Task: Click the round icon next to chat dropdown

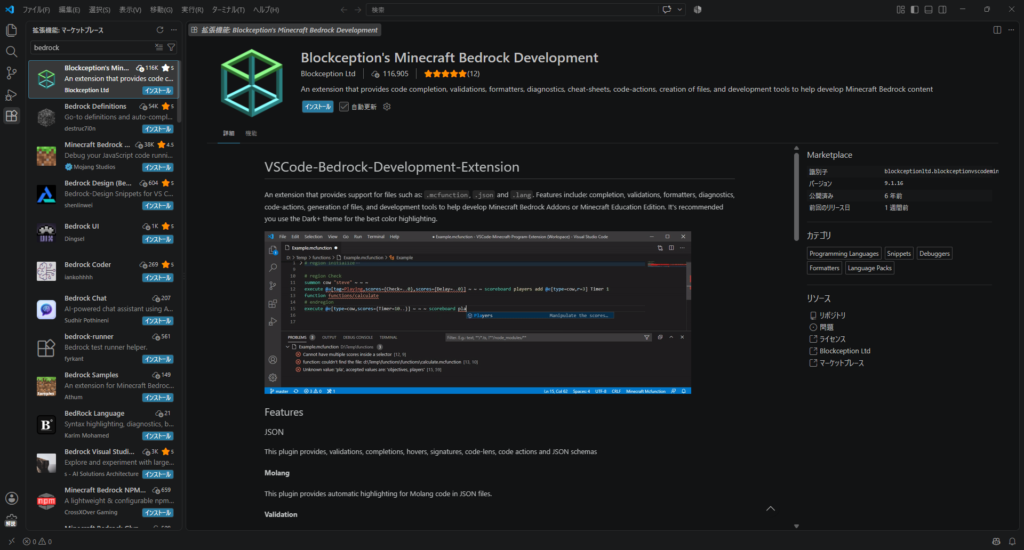Action: tap(697, 10)
